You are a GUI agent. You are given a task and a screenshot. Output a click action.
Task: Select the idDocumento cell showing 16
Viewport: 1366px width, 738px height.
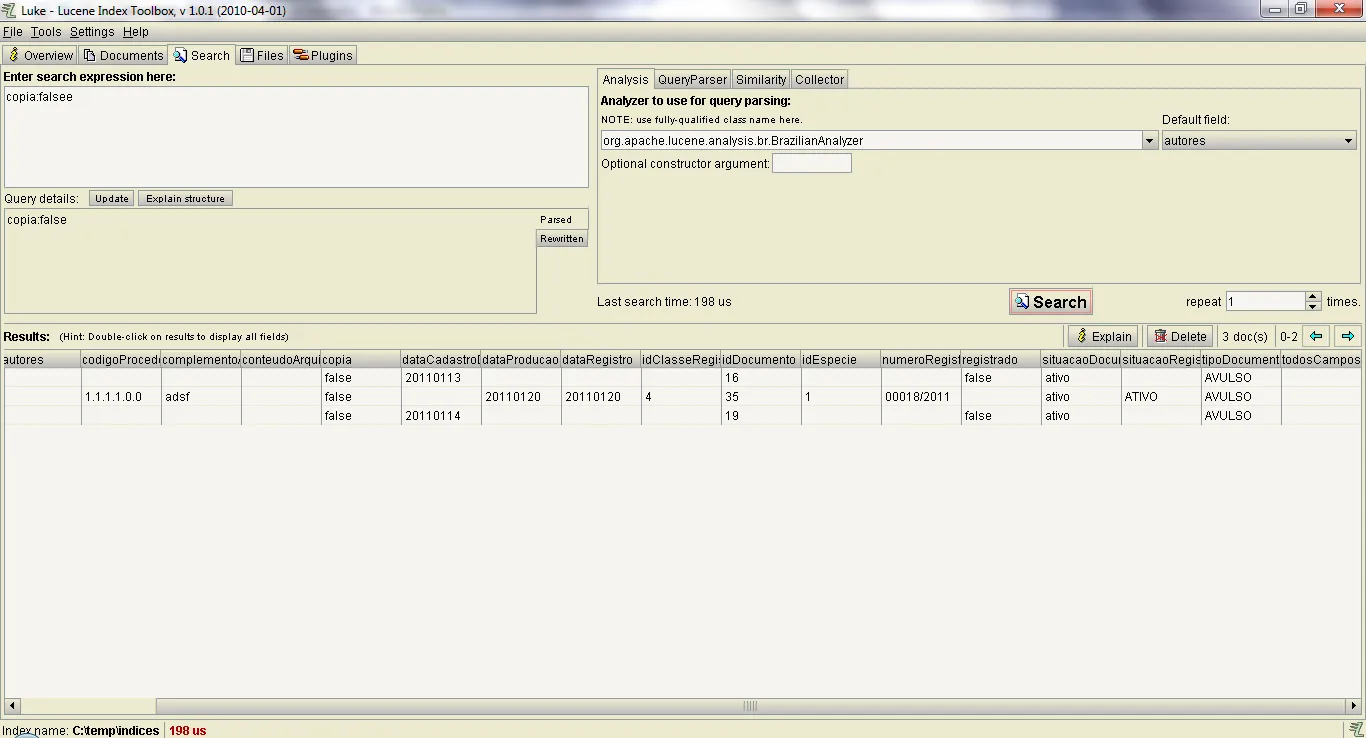(x=761, y=378)
